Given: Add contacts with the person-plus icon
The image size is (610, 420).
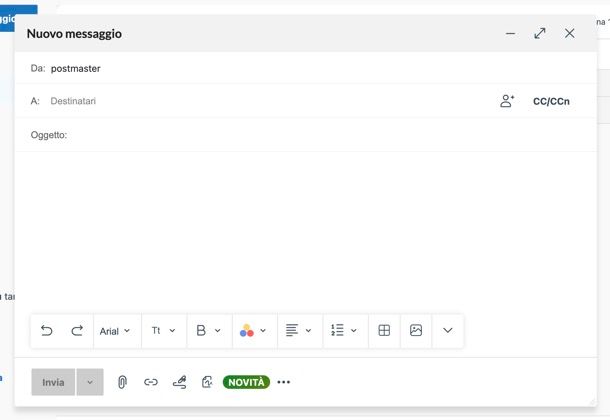Looking at the screenshot, I should click(507, 101).
